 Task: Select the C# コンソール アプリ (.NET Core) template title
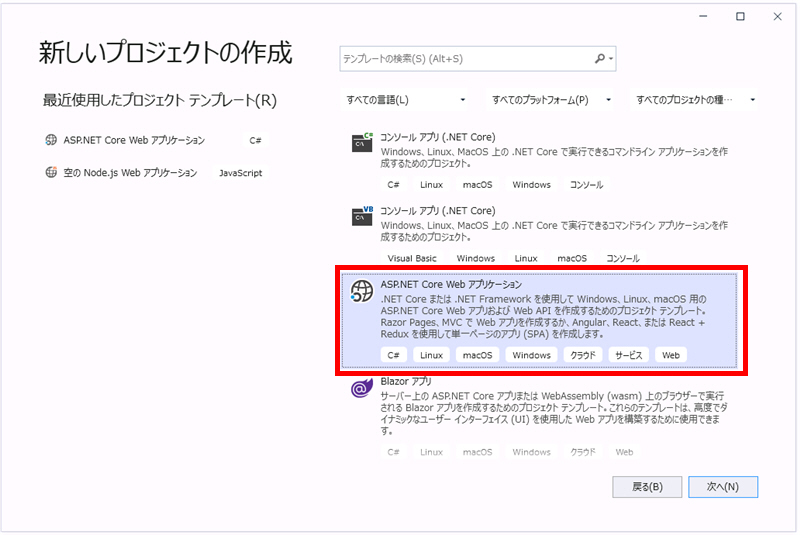(x=438, y=137)
